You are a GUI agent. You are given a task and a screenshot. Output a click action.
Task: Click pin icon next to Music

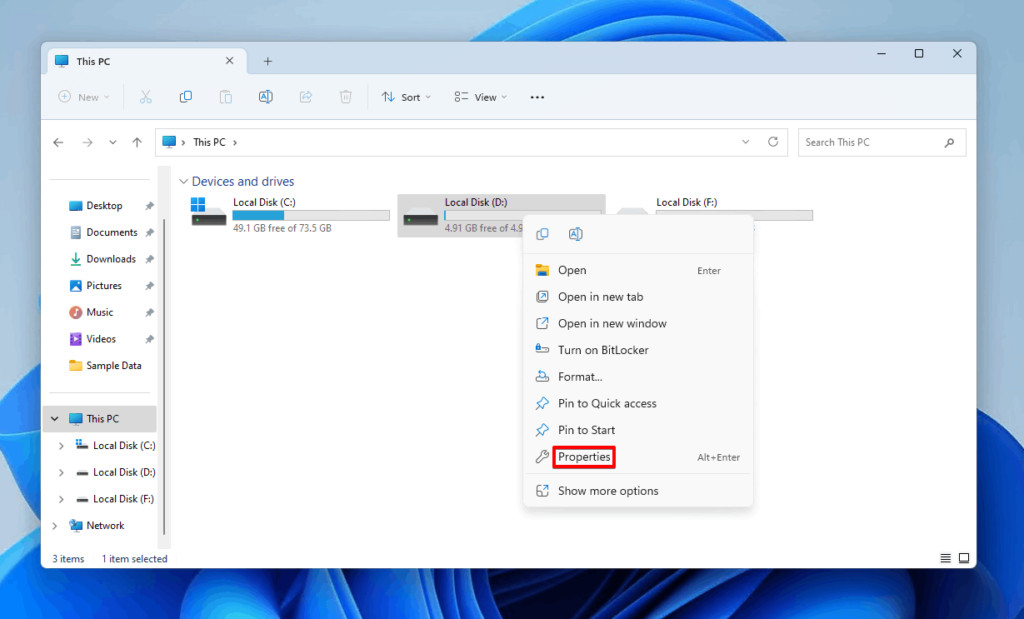coord(149,313)
